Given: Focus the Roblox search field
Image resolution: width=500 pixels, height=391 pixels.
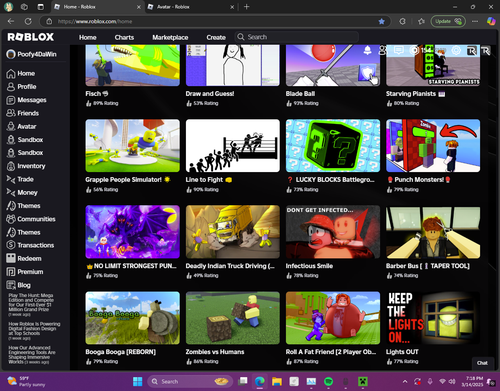Looking at the screenshot, I should (297, 37).
